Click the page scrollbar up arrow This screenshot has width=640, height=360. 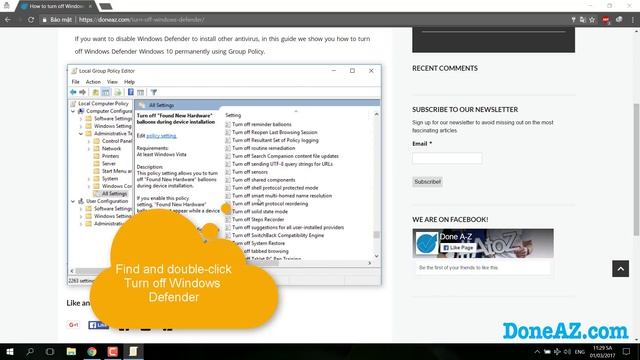tap(636, 31)
